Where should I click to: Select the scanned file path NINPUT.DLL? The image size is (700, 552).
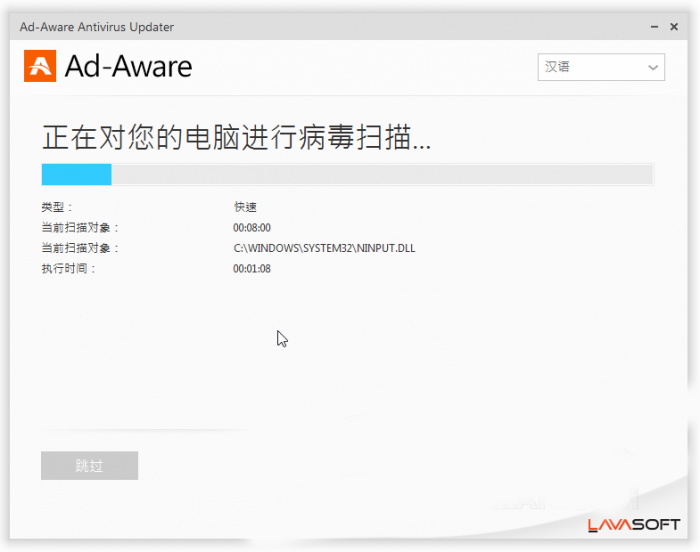324,248
